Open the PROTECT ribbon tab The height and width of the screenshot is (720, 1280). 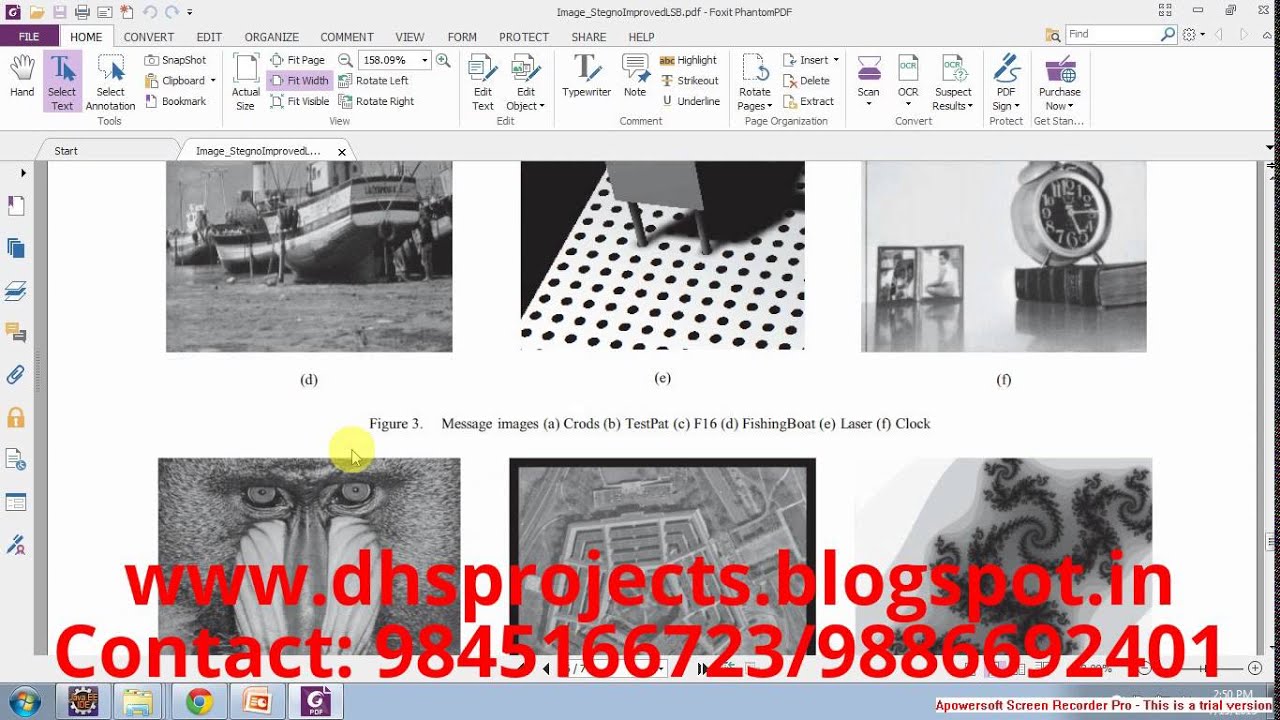[524, 37]
